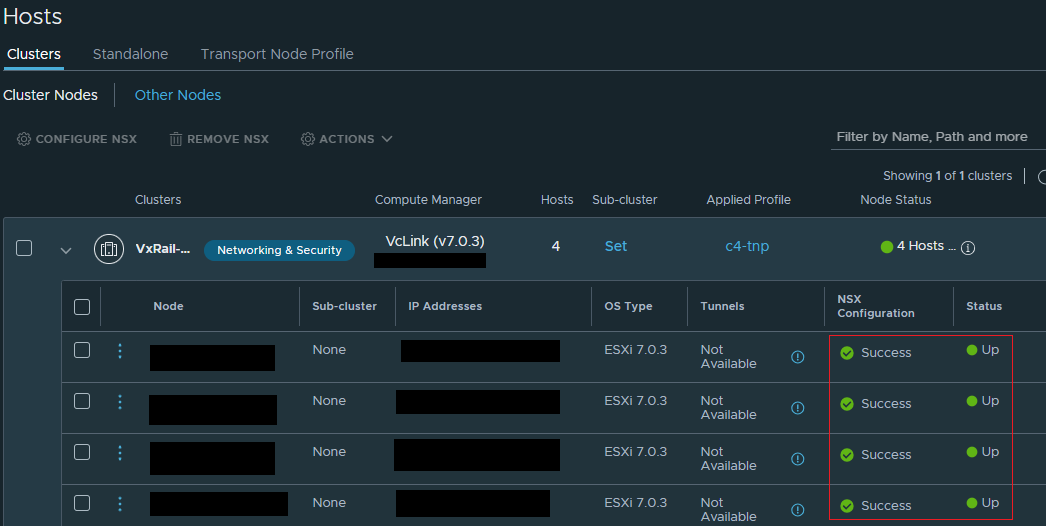Click the green dot beside 4 Hosts

point(887,247)
